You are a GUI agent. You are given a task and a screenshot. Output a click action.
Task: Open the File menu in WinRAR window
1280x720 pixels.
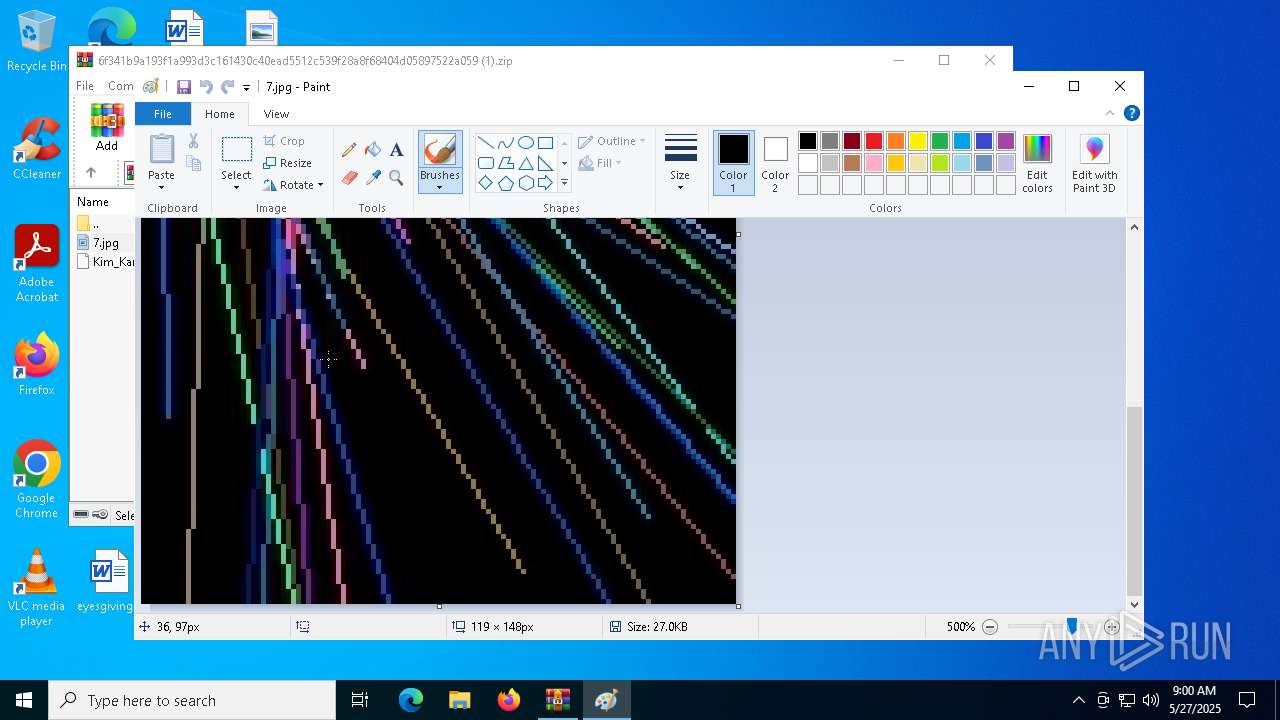pyautogui.click(x=85, y=86)
